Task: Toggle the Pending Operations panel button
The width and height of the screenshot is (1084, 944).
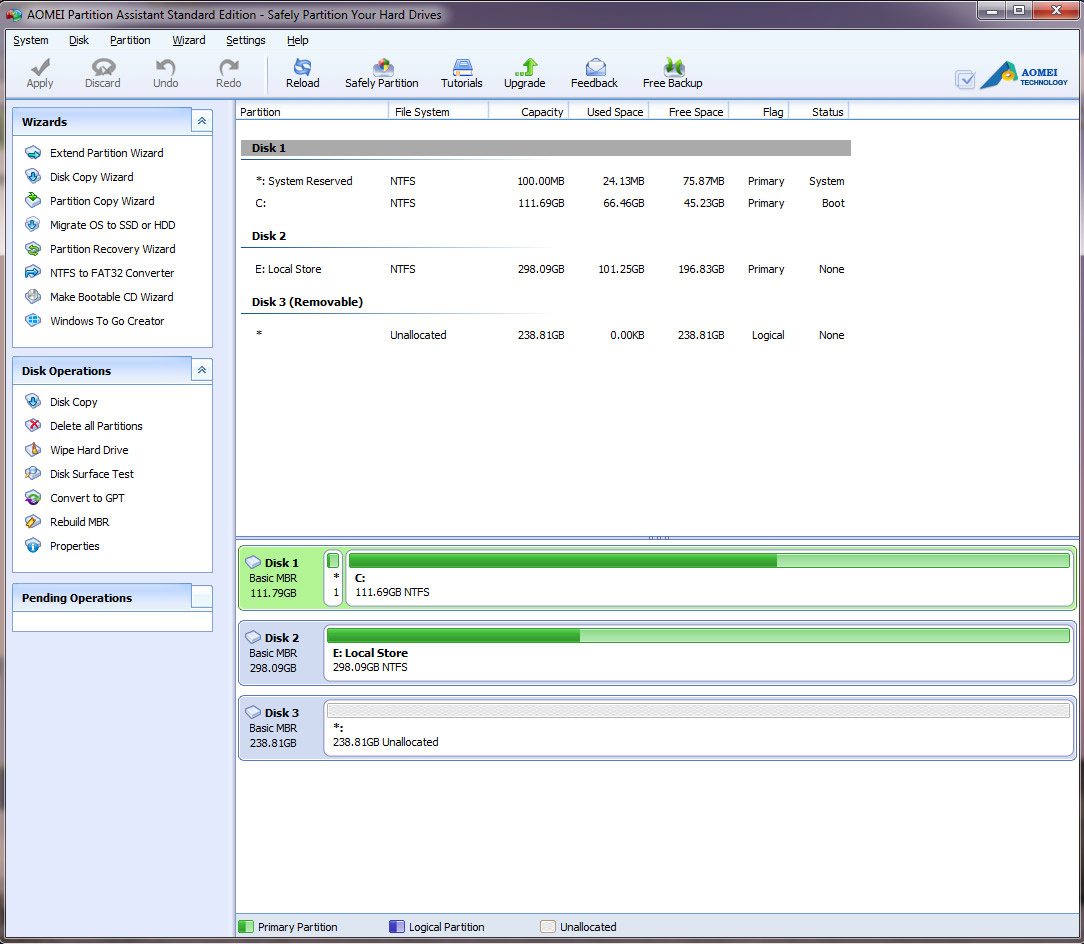Action: (202, 598)
